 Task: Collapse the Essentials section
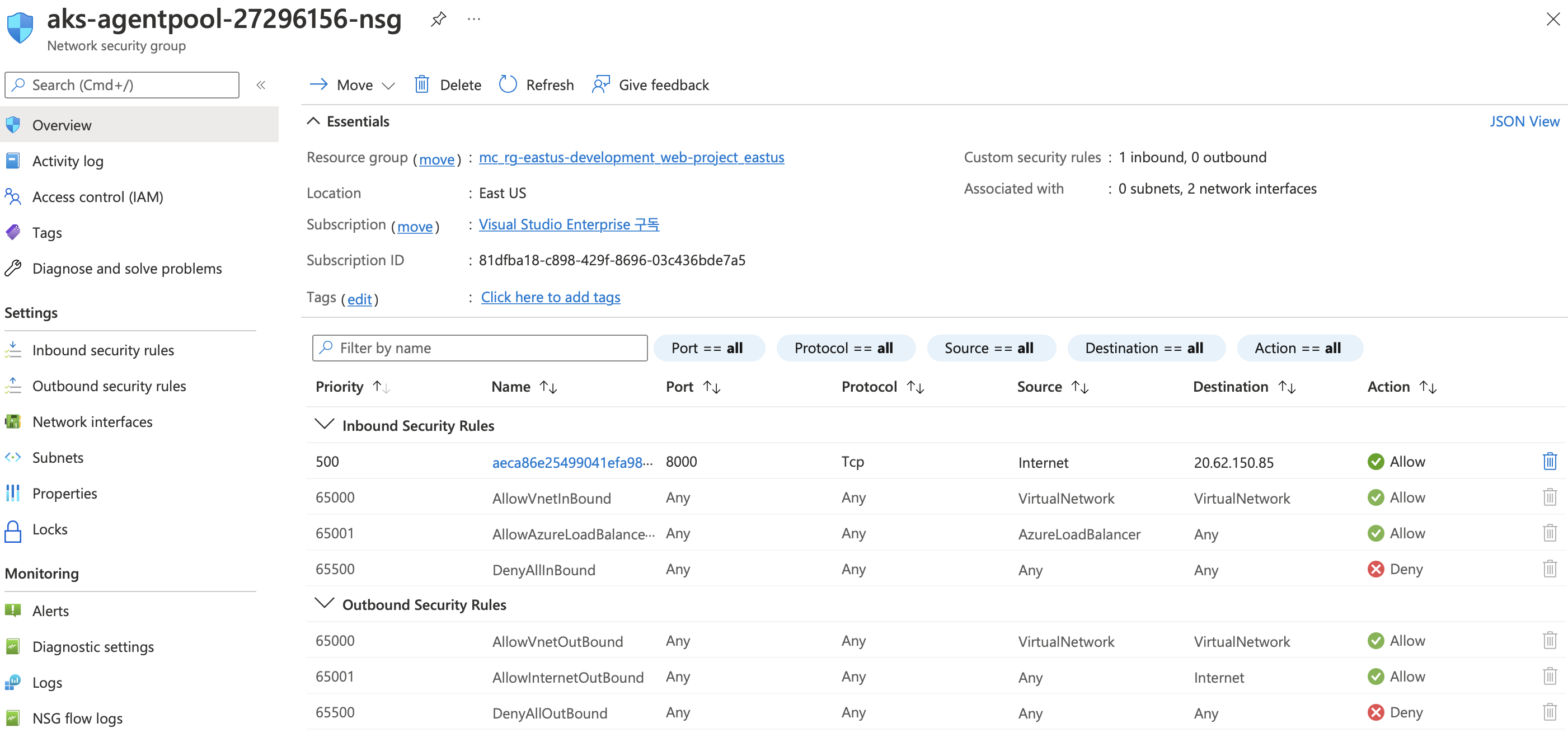coord(313,121)
